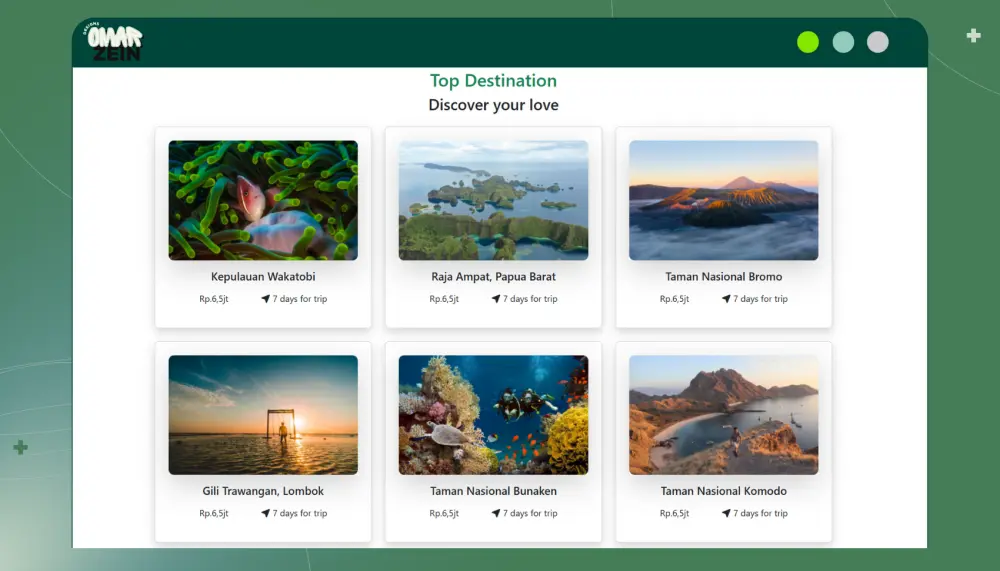The image size is (1000, 571).
Task: Click the Rp.6,5jt price on Raja Ampat card
Action: point(444,299)
